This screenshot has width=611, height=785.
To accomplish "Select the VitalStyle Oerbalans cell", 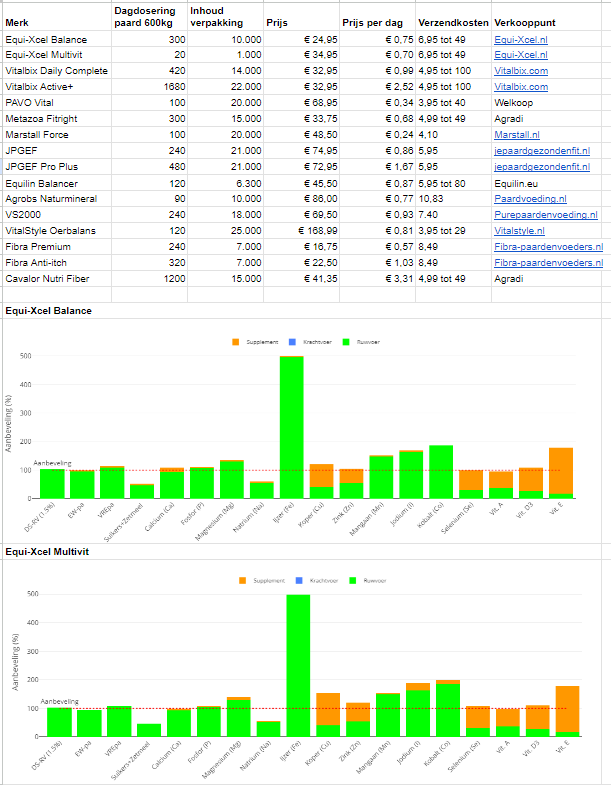I will 57,231.
